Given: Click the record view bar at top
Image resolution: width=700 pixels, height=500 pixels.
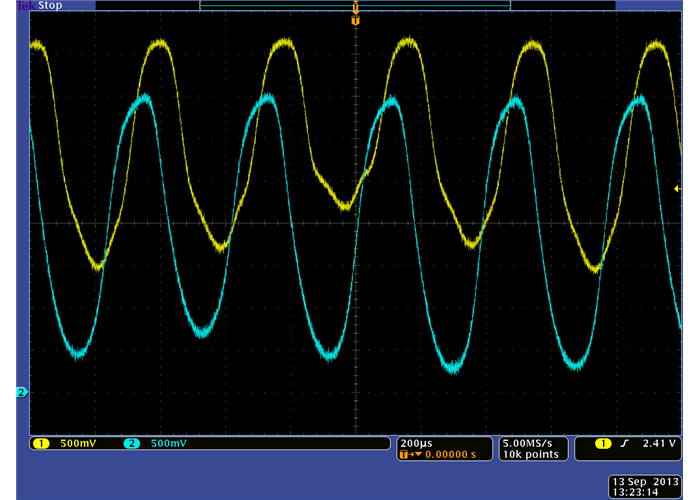Looking at the screenshot, I should (355, 6).
